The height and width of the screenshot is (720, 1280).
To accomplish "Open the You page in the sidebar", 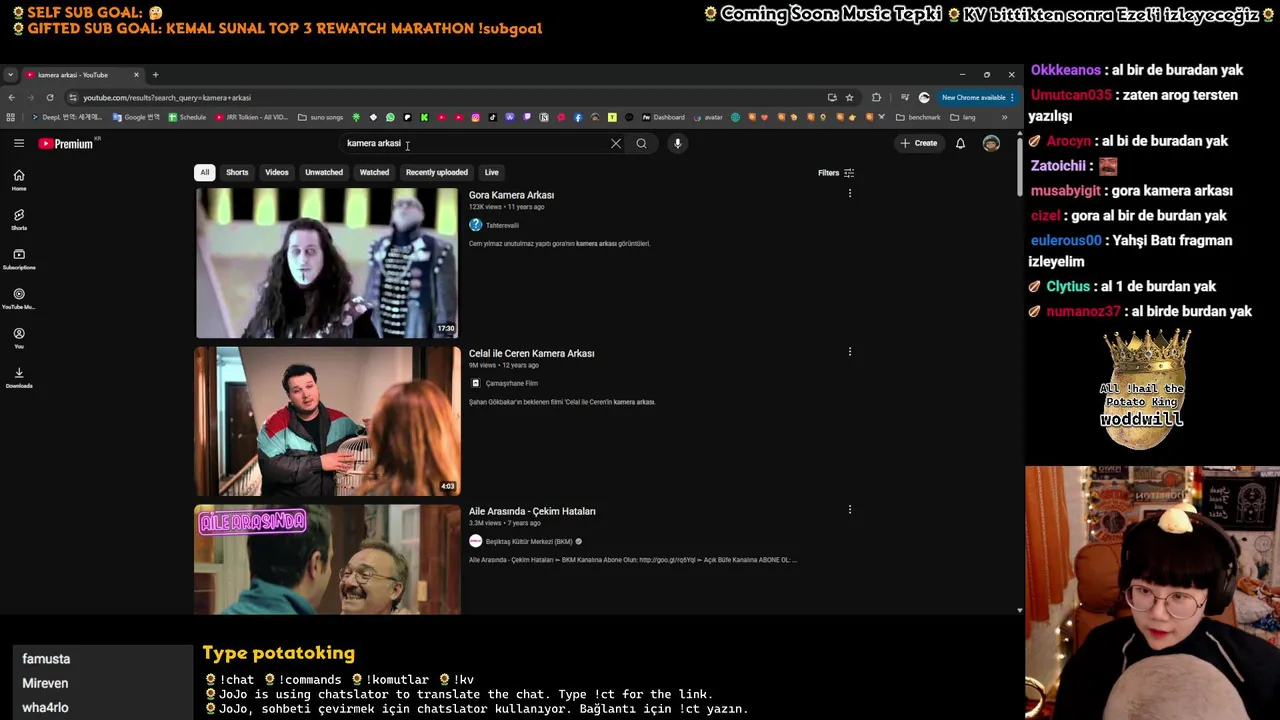I will 19,338.
